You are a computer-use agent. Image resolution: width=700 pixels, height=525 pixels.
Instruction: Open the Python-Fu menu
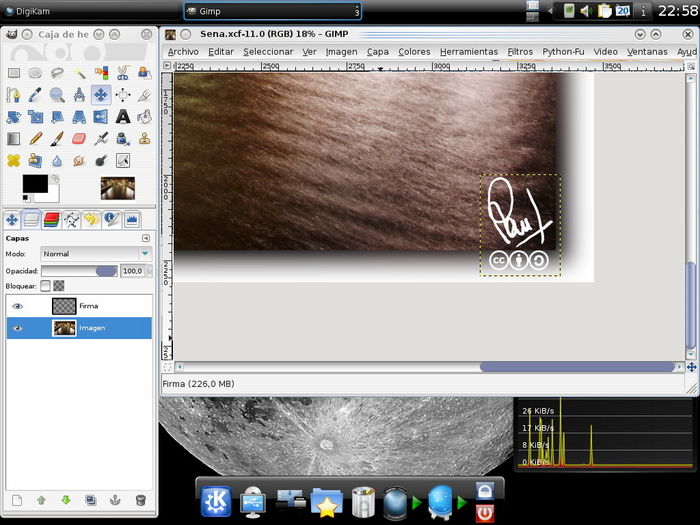click(563, 52)
